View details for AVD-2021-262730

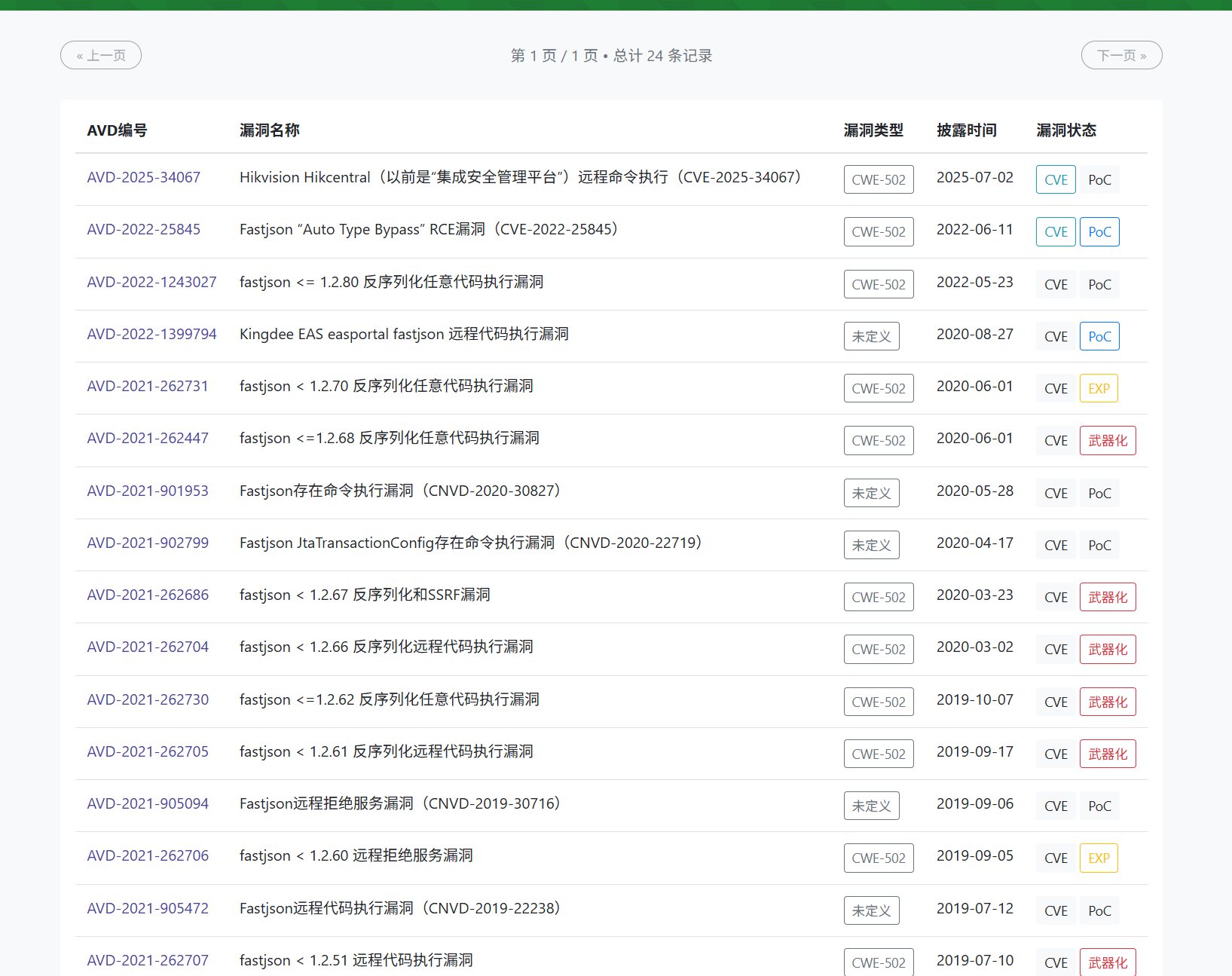click(x=148, y=699)
